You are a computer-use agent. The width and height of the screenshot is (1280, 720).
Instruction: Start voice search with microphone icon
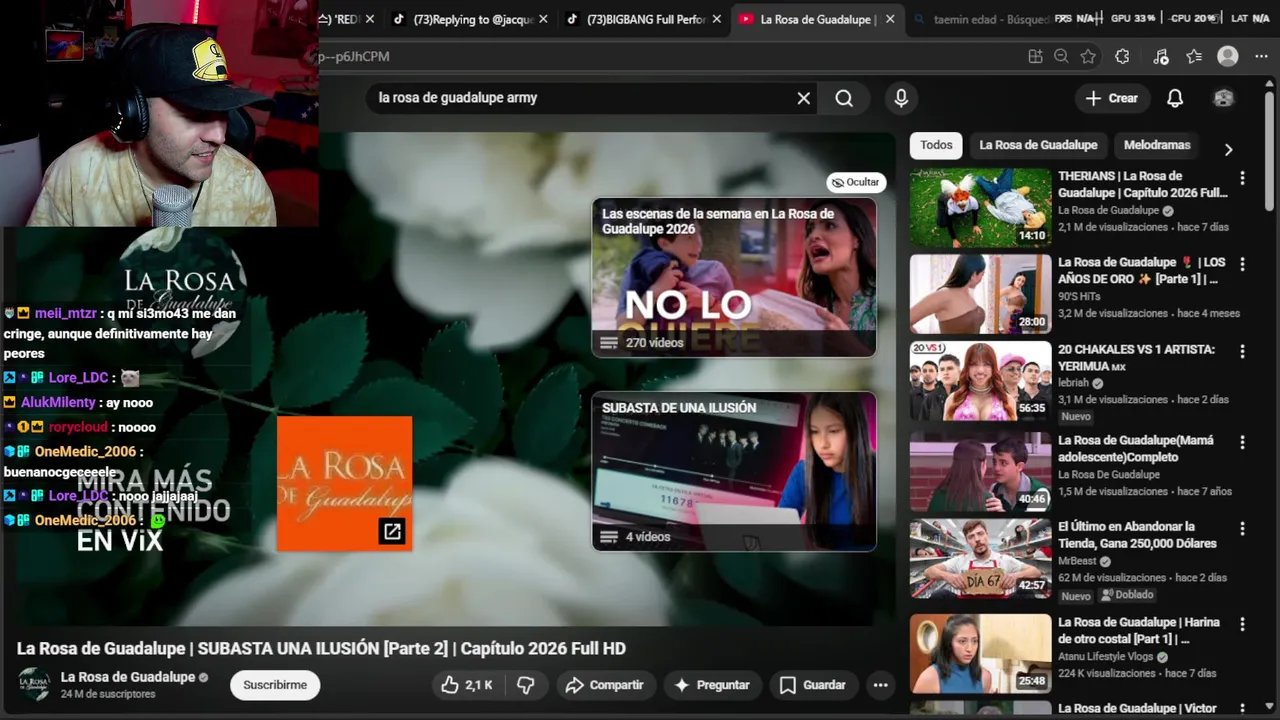point(901,98)
